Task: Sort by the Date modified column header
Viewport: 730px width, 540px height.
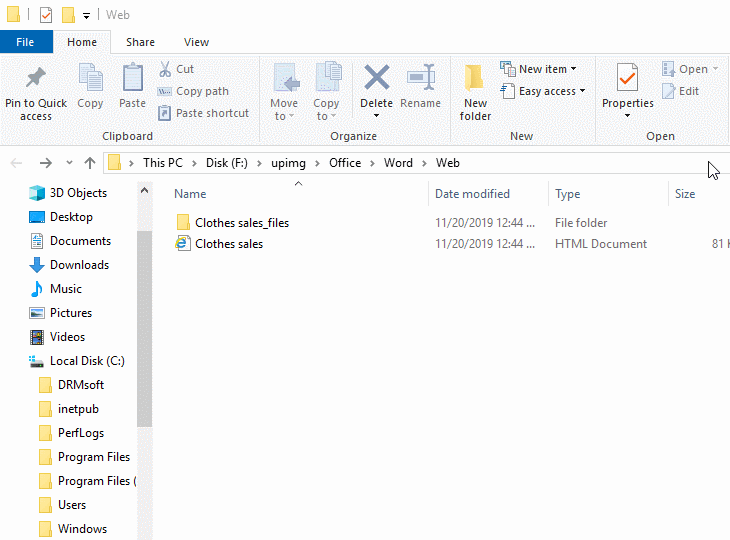Action: (x=472, y=194)
